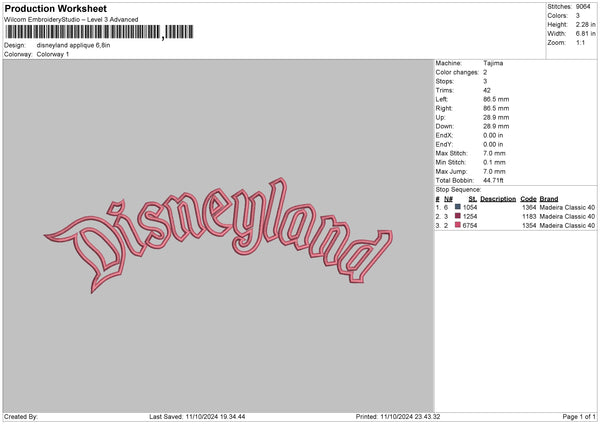600x424 pixels.
Task: Click the Height value "2.28 in"
Action: (x=585, y=24)
